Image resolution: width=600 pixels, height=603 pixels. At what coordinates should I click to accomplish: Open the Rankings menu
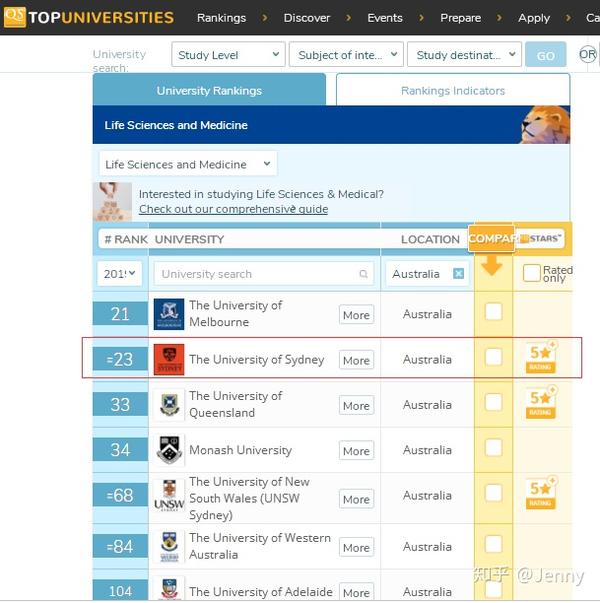coord(222,18)
